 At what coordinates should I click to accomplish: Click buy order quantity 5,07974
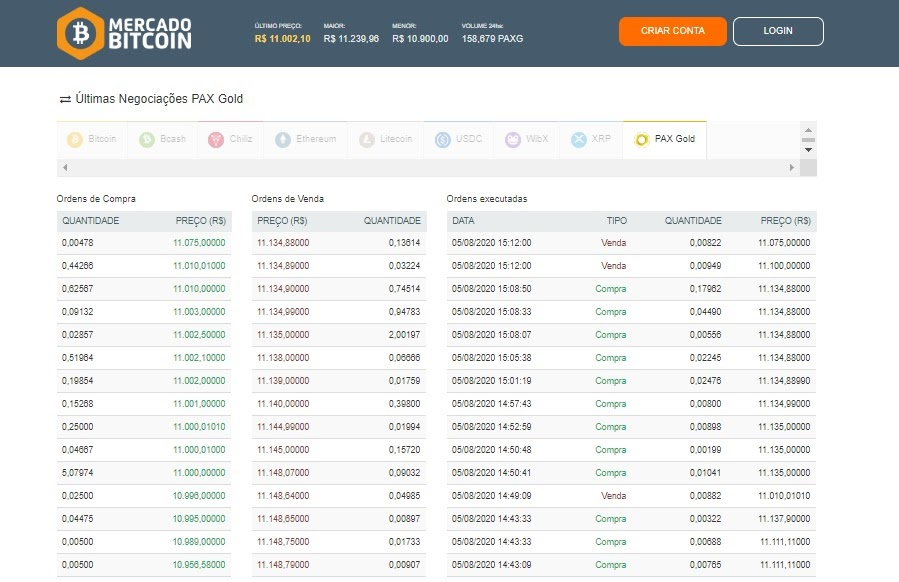point(77,473)
